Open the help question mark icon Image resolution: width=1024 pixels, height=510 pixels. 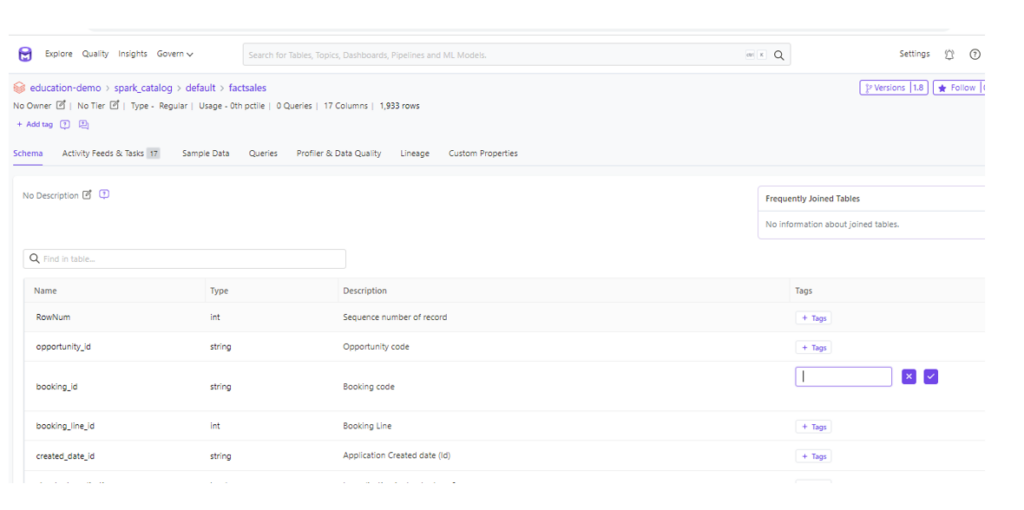point(975,54)
